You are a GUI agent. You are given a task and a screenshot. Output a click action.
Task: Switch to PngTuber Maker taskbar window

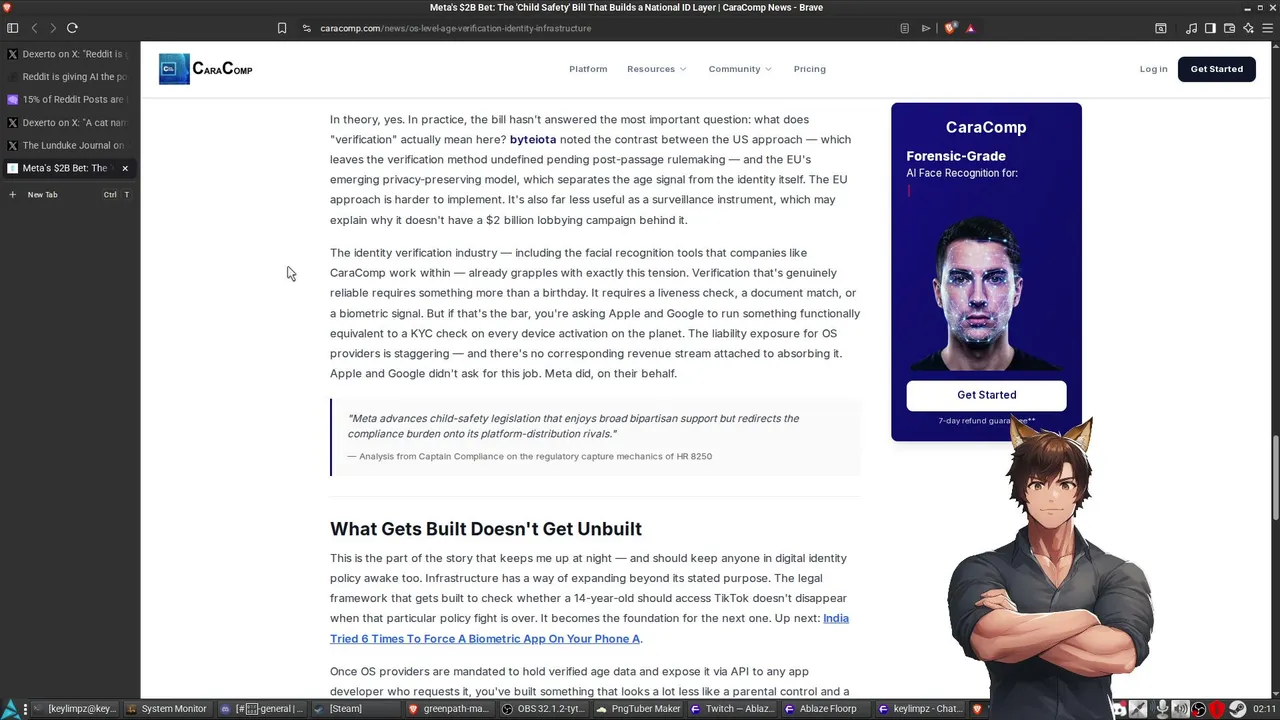point(636,709)
